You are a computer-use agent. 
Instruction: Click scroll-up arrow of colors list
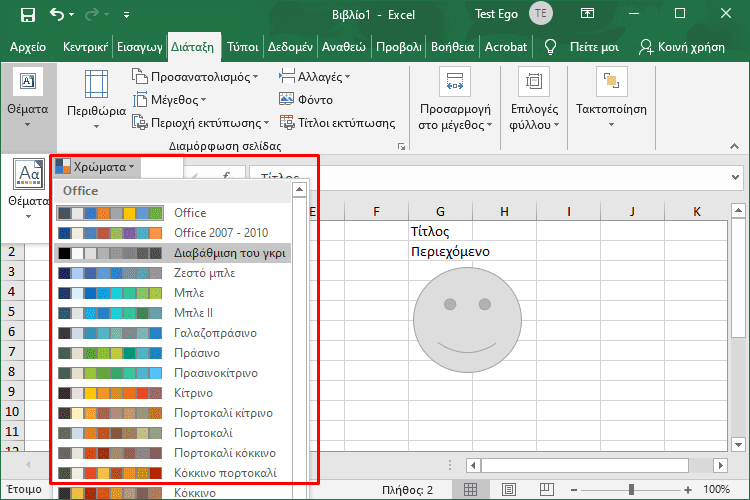point(299,189)
